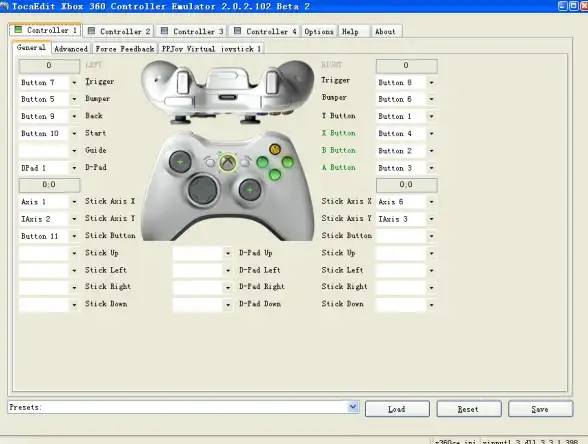Click the Load button
Viewport: 588px width, 444px height.
(x=397, y=409)
